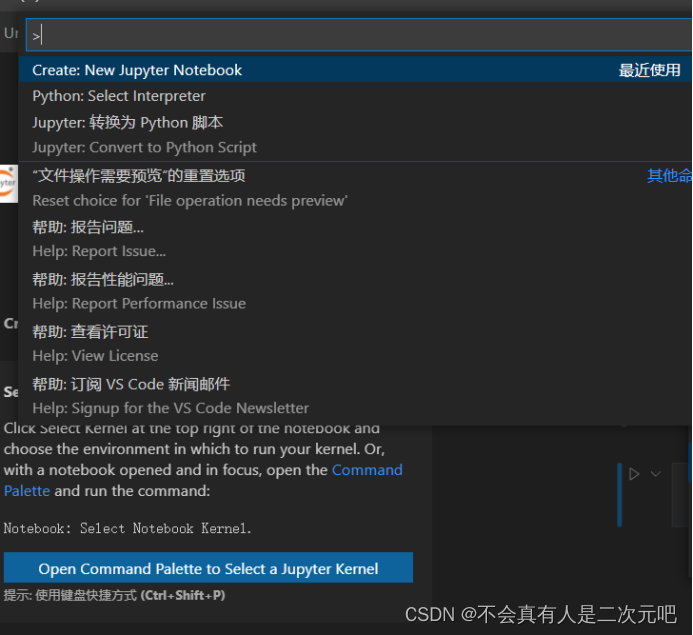The height and width of the screenshot is (635, 693).
Task: Run Jupyter: Convert to Python Script
Action: (x=355, y=135)
